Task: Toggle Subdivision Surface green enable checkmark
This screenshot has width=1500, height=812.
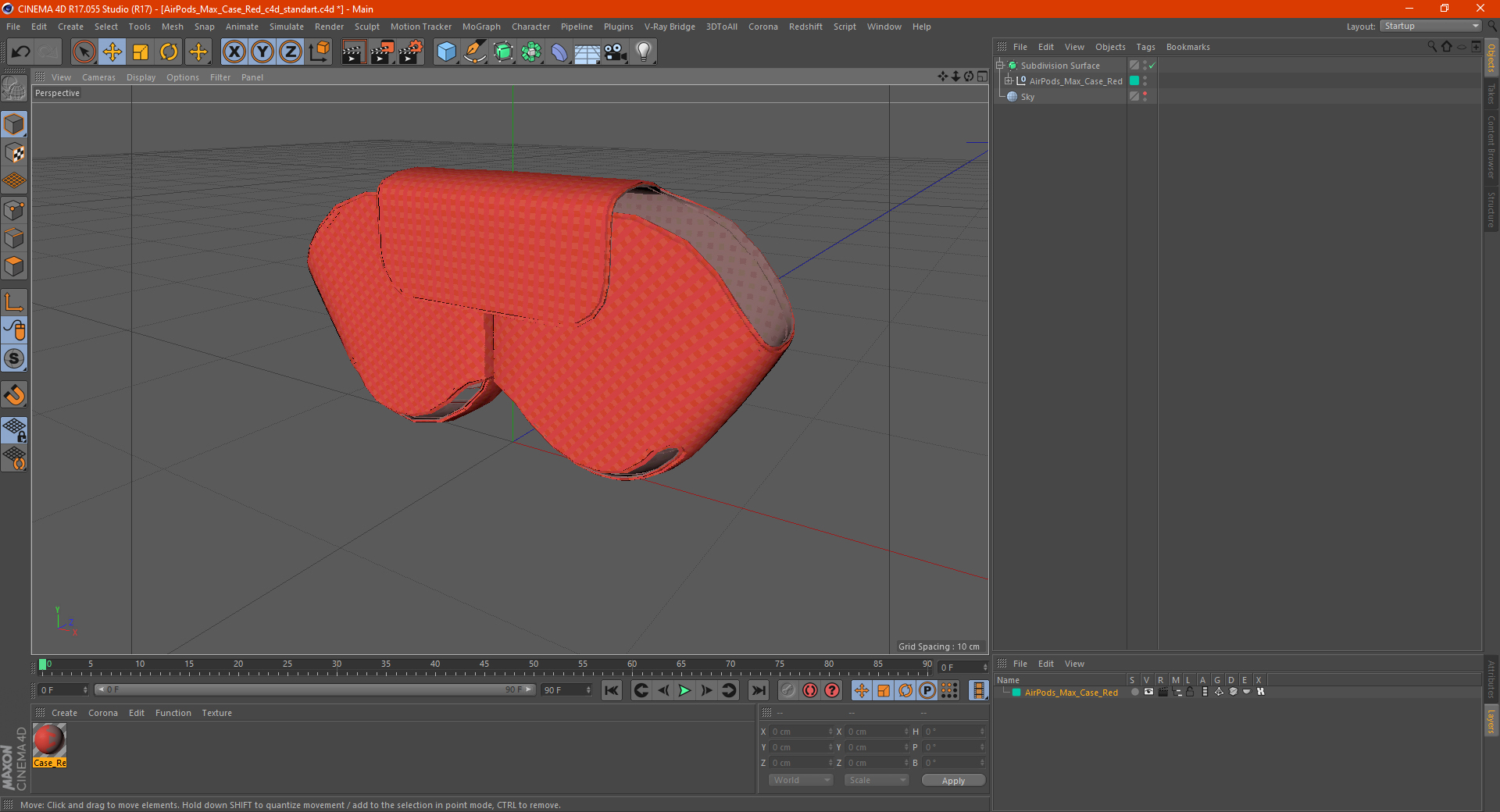Action: point(1152,66)
